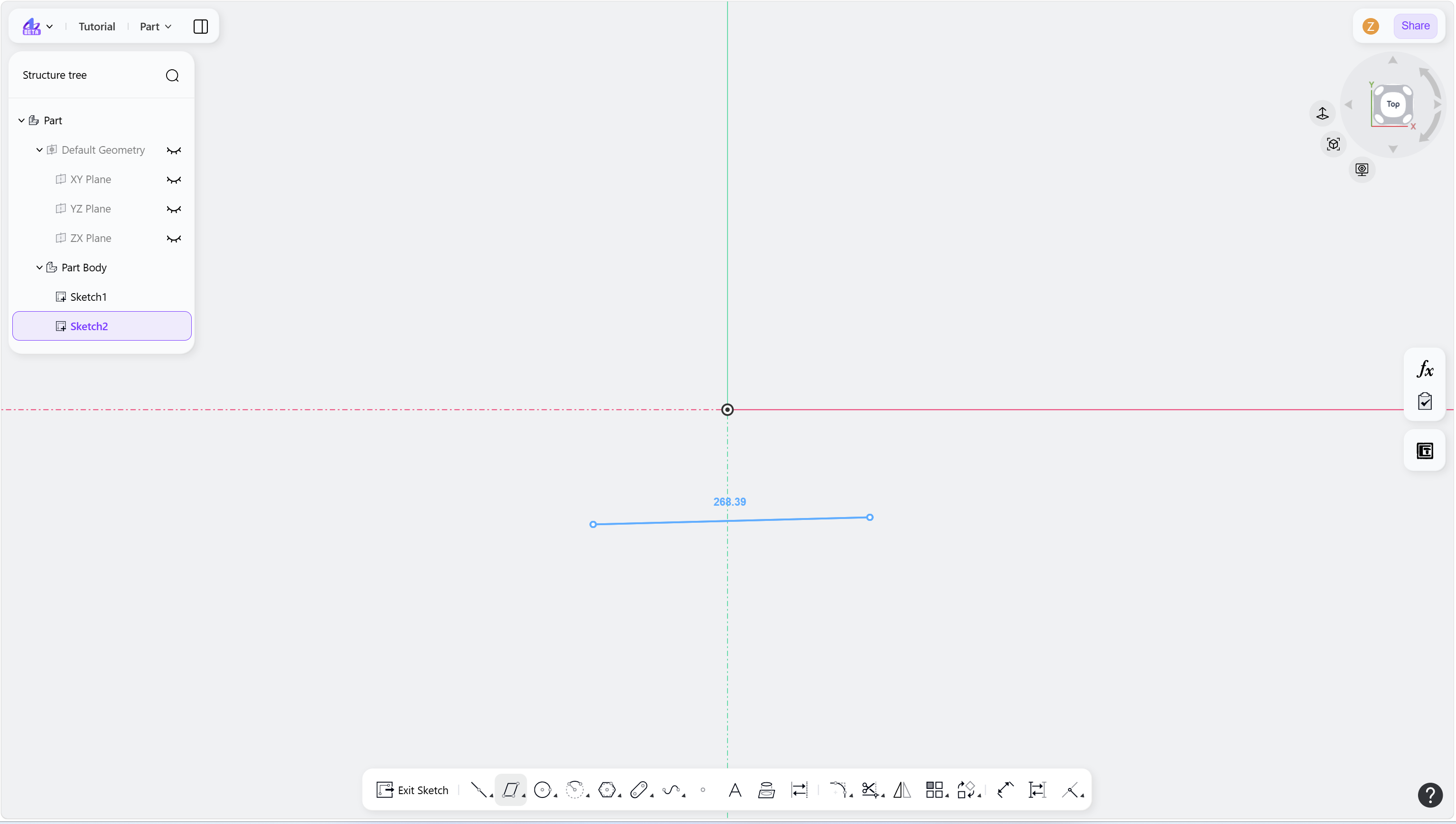The height and width of the screenshot is (824, 1456).
Task: Click Exit Sketch button
Action: pyautogui.click(x=412, y=789)
